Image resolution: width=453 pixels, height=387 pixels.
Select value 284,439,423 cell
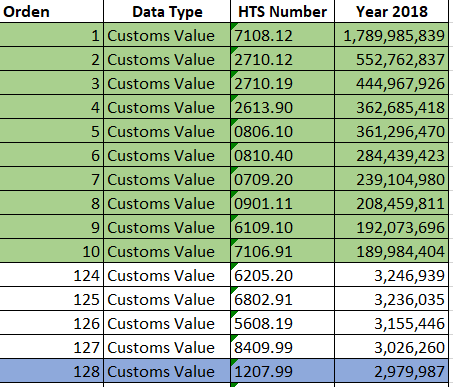pos(391,155)
